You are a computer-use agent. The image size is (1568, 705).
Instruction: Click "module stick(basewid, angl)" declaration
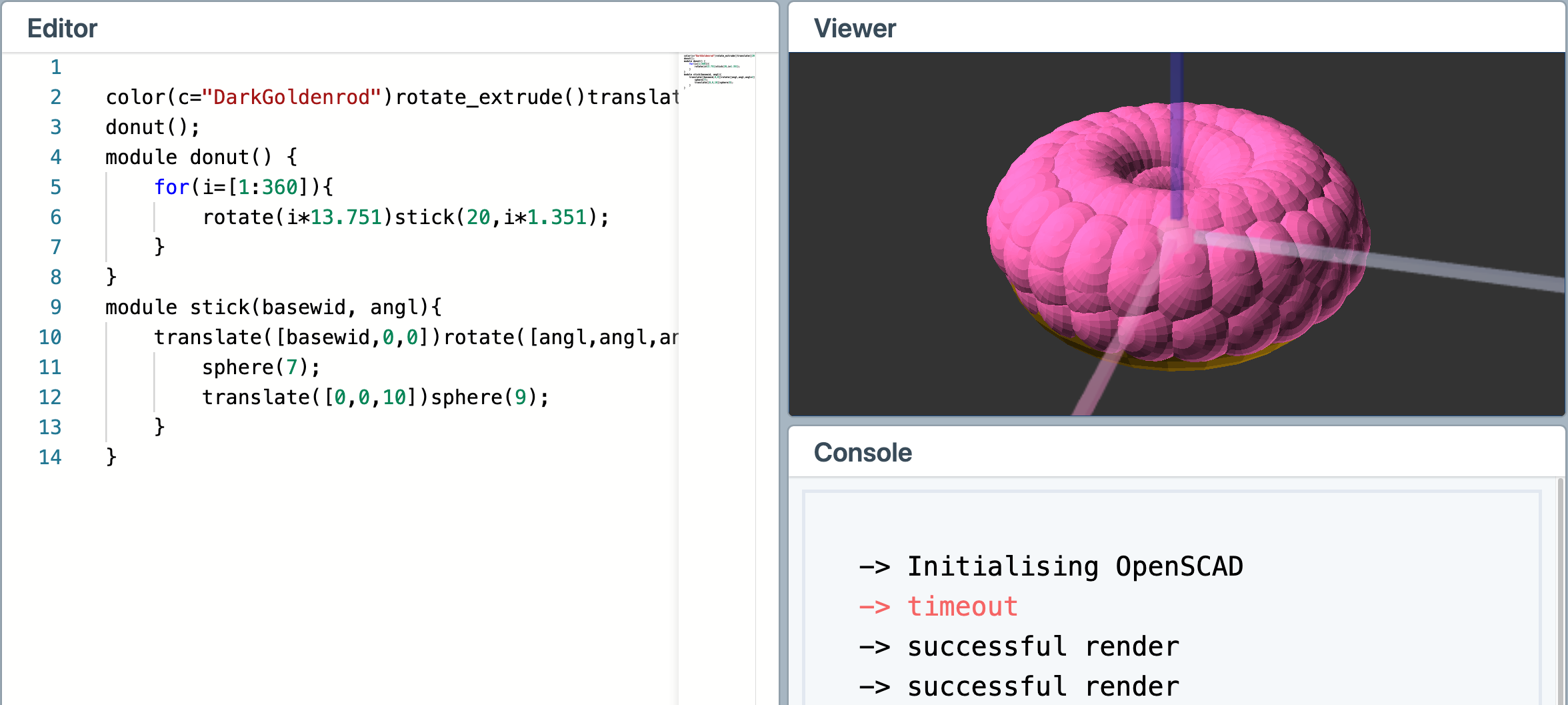273,307
